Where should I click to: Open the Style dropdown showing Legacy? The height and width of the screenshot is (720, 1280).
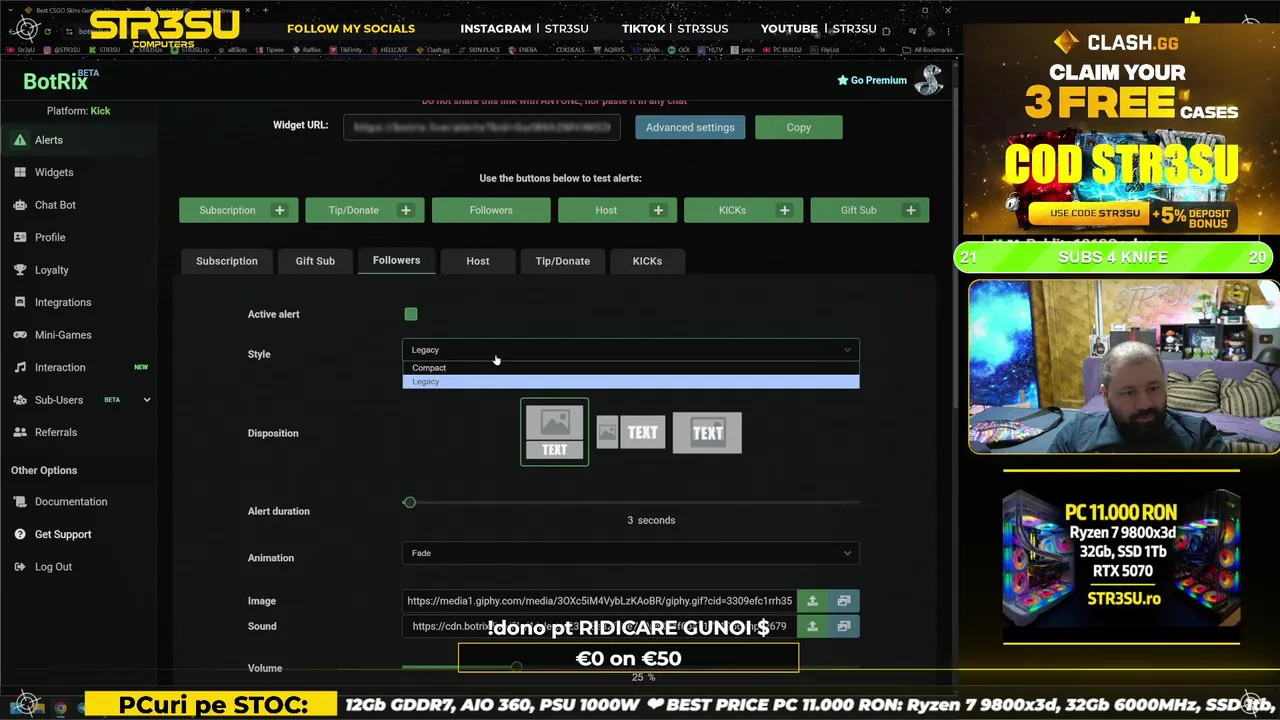point(631,350)
